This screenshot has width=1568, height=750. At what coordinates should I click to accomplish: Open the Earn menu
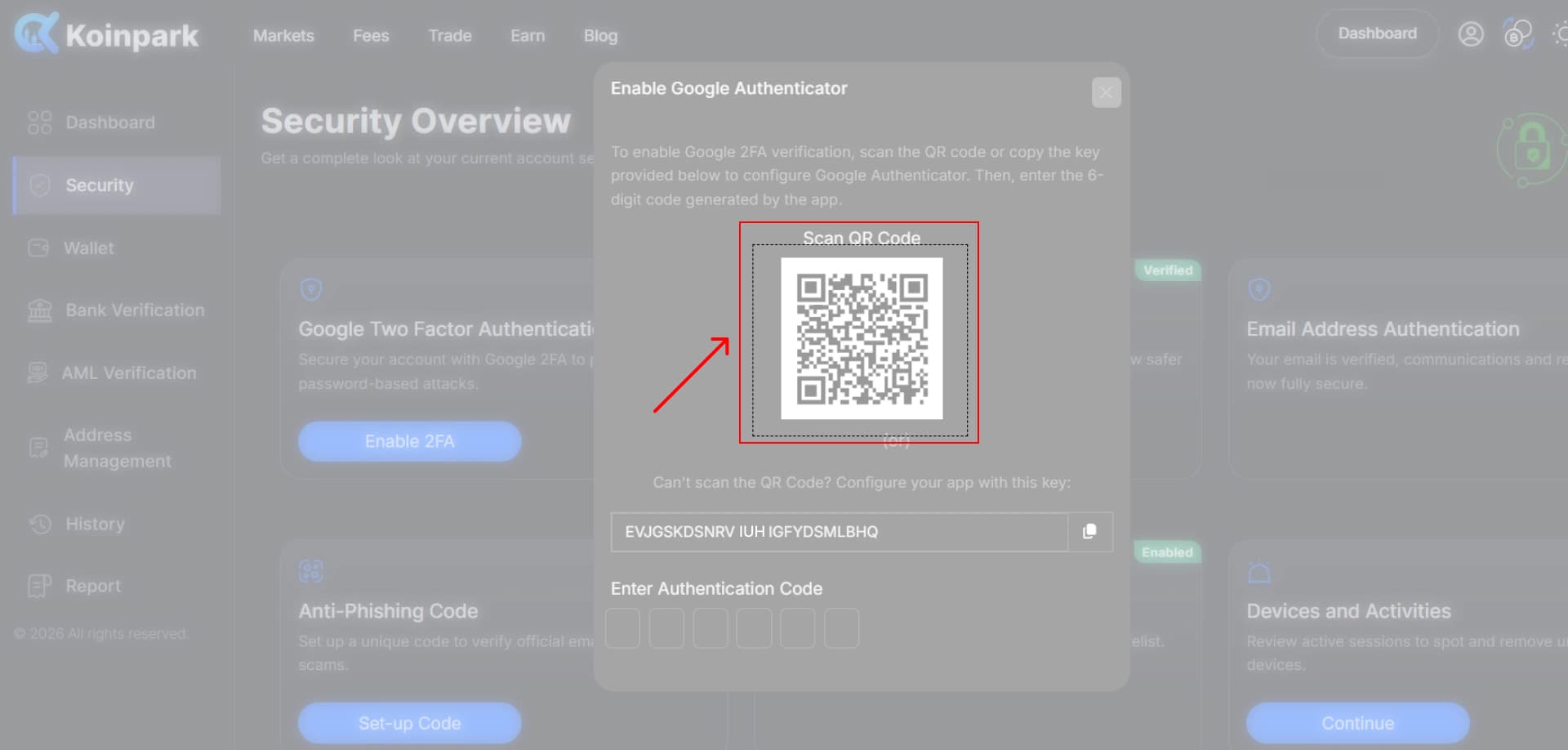(x=528, y=36)
